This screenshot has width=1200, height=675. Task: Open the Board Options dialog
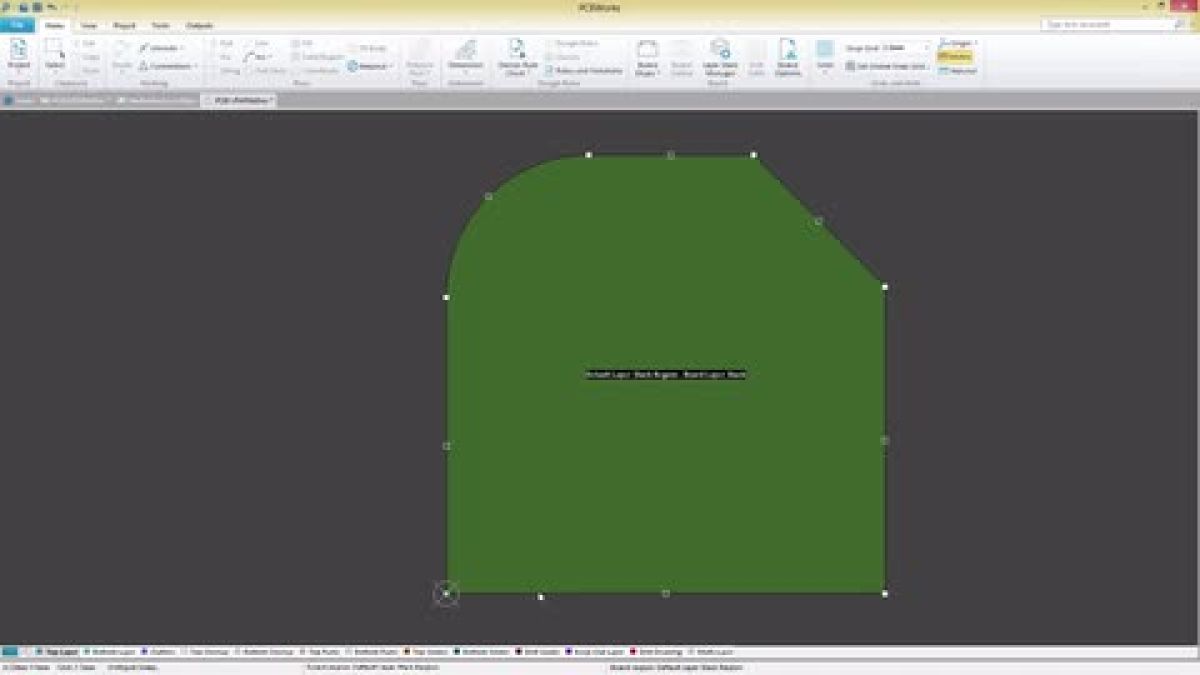790,55
